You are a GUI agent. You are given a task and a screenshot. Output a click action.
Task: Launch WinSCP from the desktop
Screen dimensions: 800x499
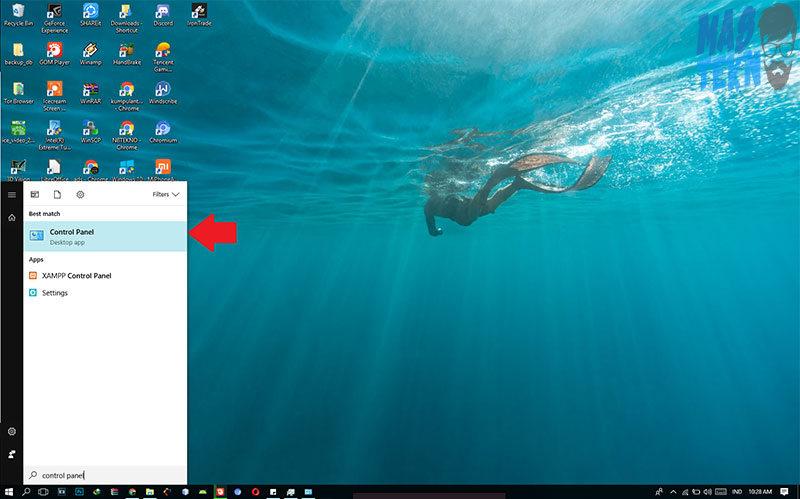pos(90,132)
